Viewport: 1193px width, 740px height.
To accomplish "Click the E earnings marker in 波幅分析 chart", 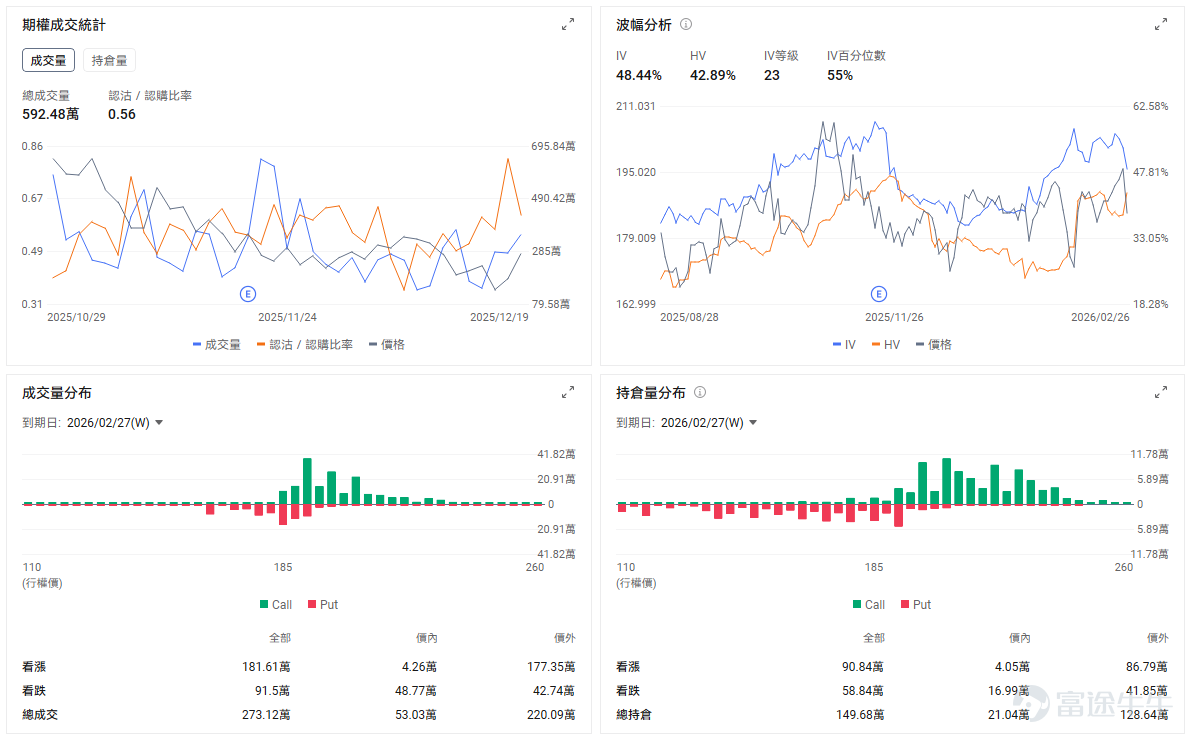I will click(878, 294).
